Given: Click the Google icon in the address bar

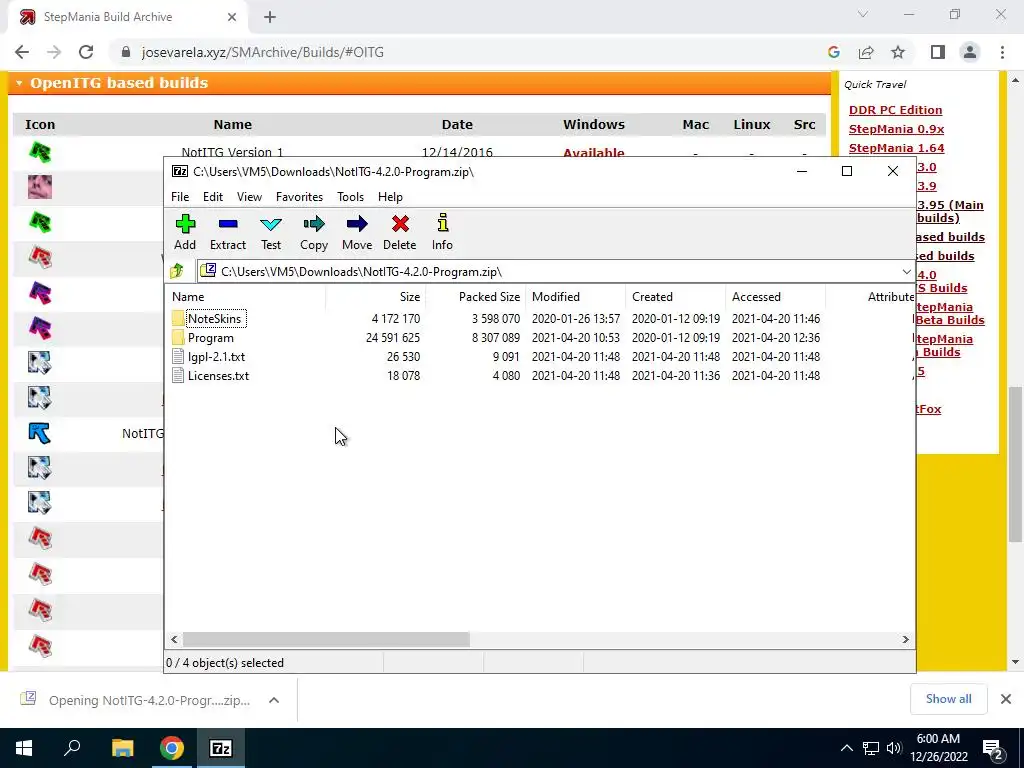Looking at the screenshot, I should click(x=833, y=52).
